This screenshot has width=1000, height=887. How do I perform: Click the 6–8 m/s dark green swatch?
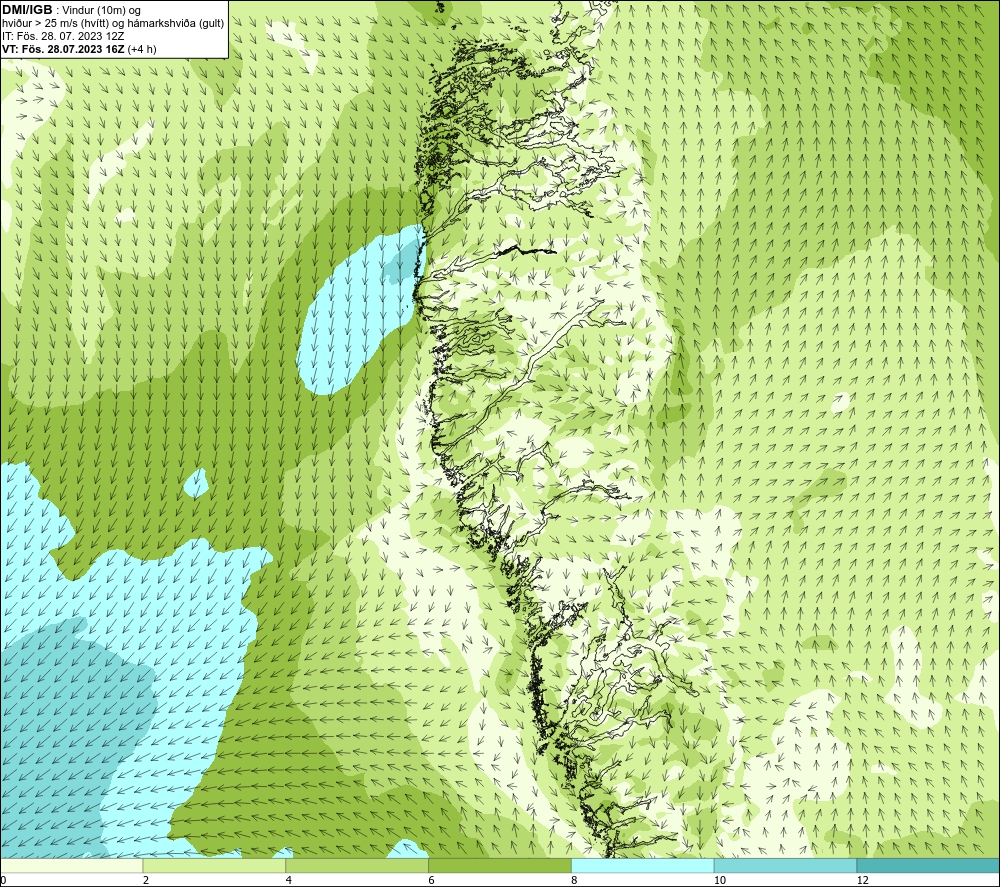click(500, 865)
